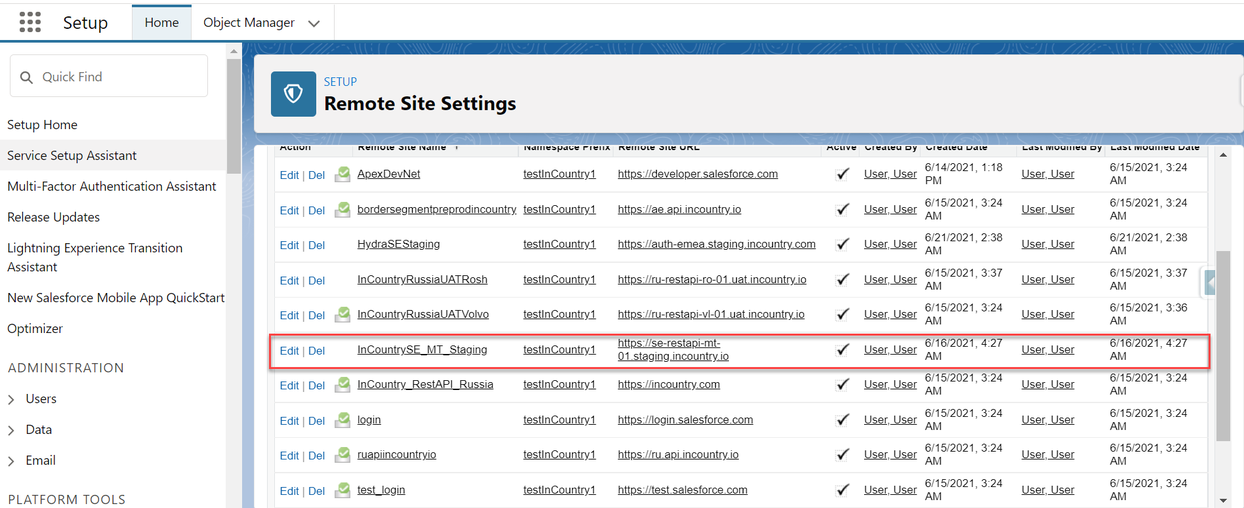Image resolution: width=1244 pixels, height=508 pixels.
Task: Open the Object Manager tab
Action: pyautogui.click(x=249, y=22)
